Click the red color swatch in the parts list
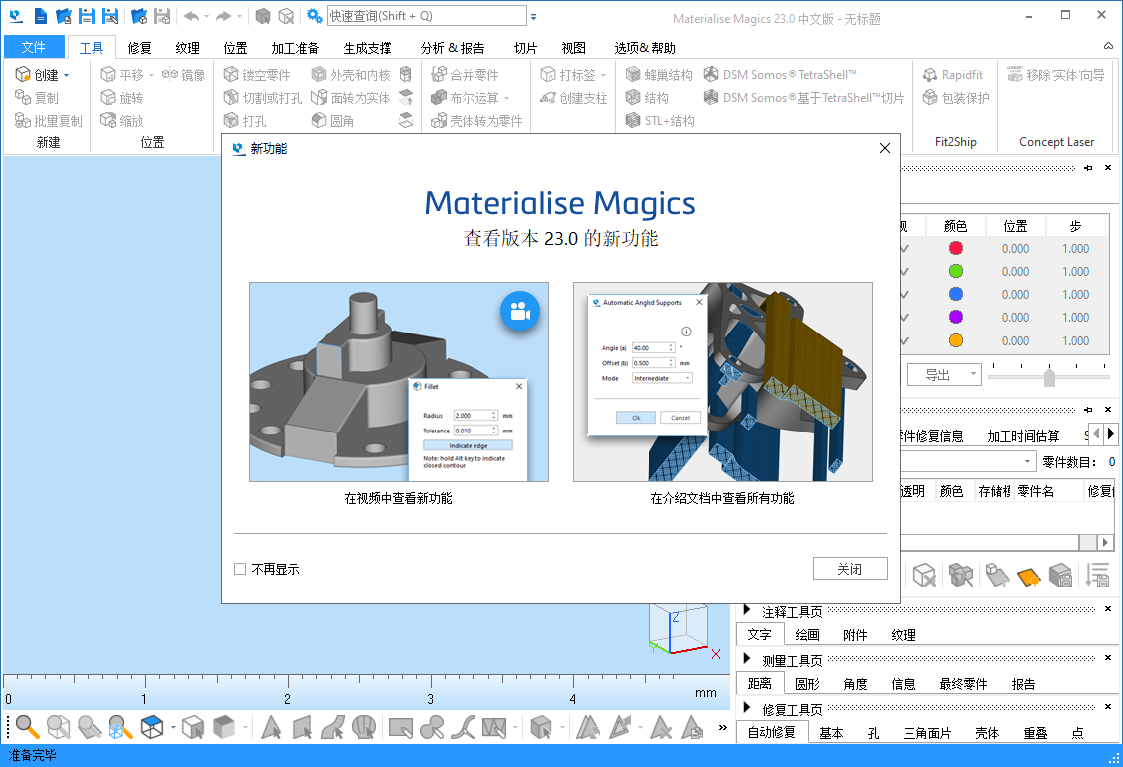1123x767 pixels. [956, 248]
